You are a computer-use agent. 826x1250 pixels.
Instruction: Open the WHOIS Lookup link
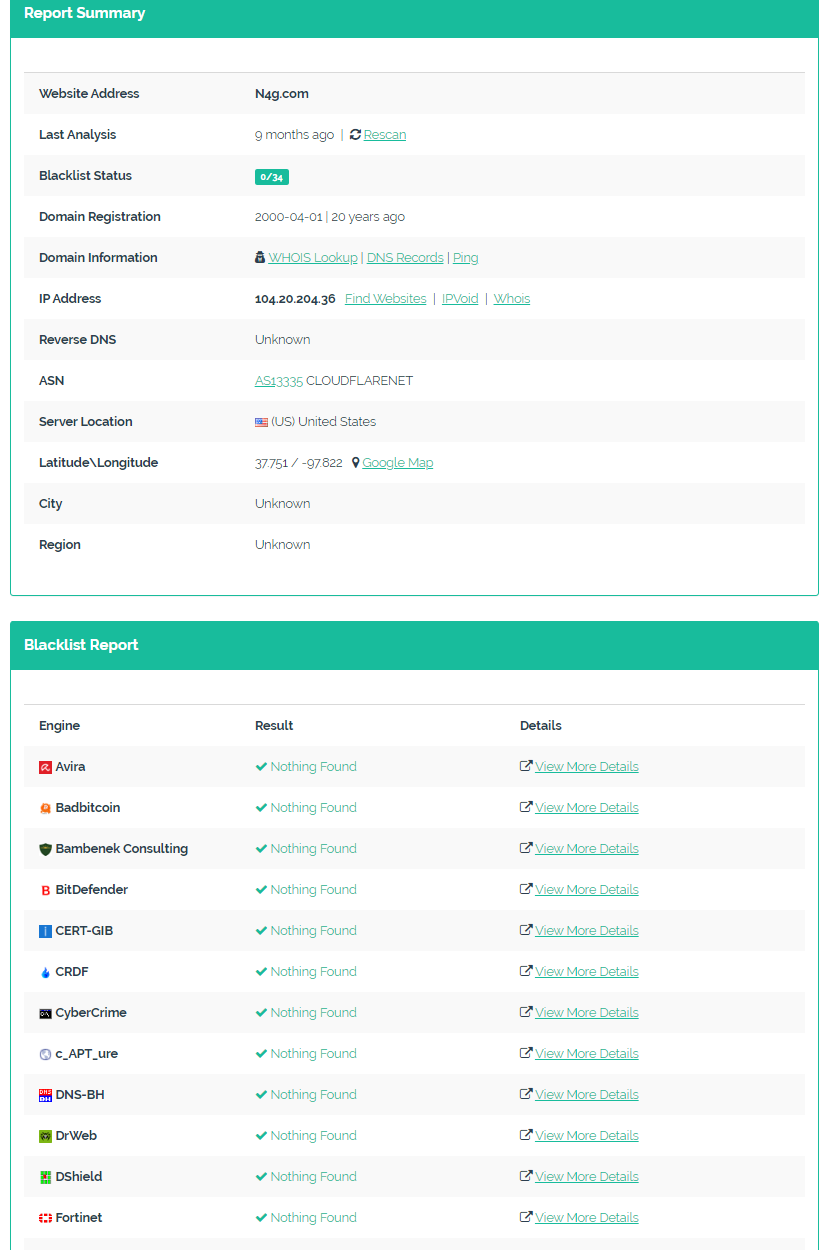pos(313,258)
